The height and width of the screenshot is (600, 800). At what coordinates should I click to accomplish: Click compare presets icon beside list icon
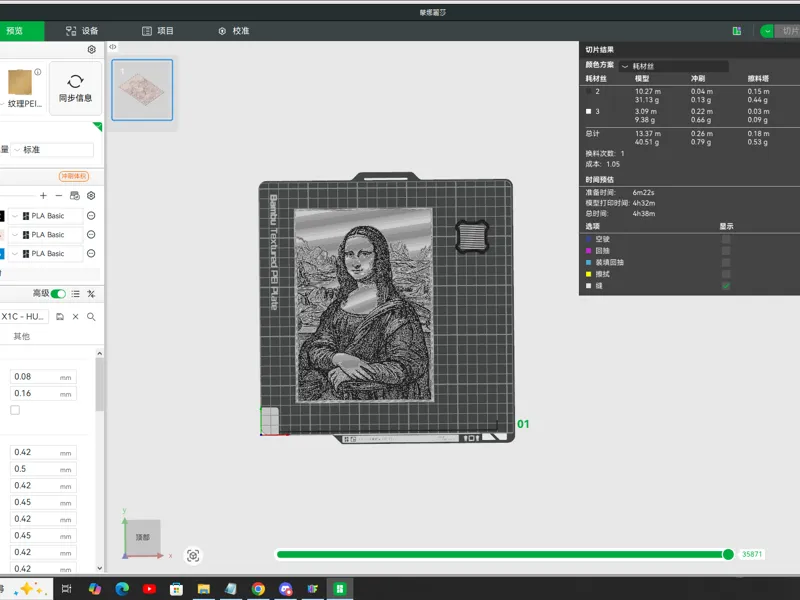pyautogui.click(x=91, y=293)
